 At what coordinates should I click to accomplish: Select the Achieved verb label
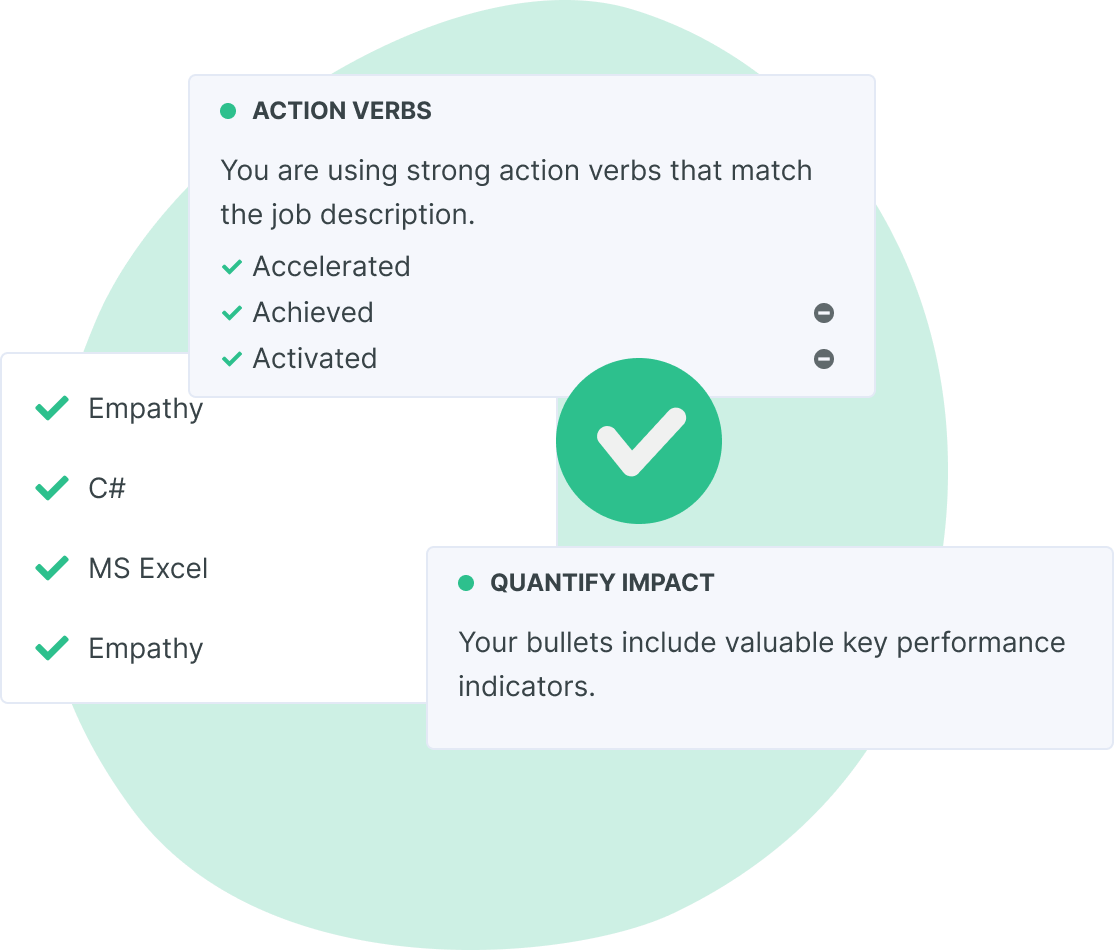click(313, 313)
